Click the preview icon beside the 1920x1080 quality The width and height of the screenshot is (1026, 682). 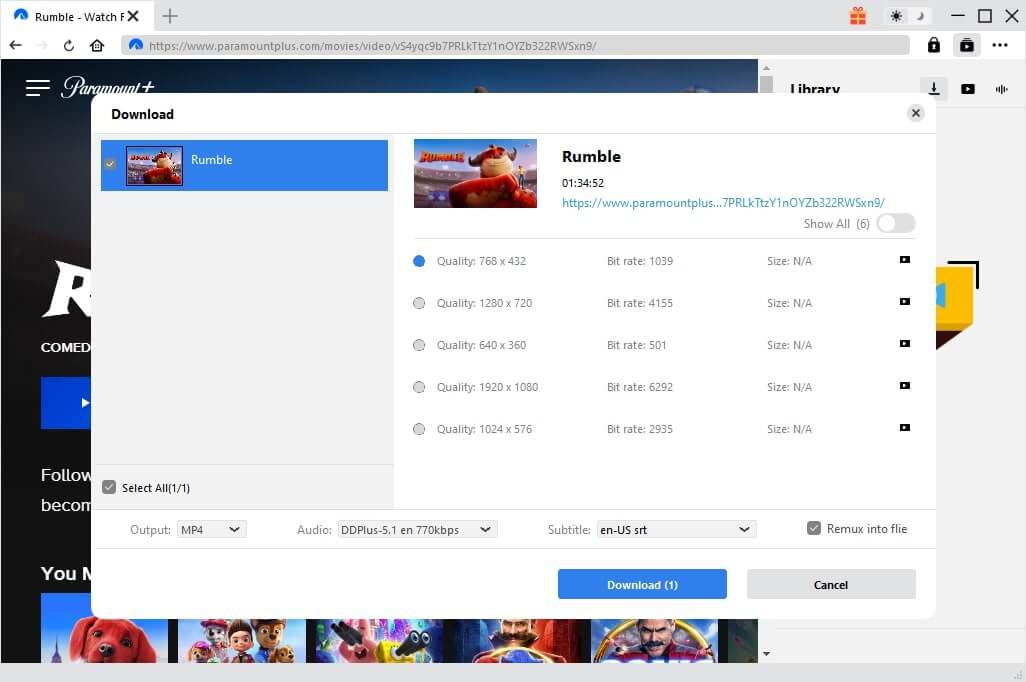(904, 385)
